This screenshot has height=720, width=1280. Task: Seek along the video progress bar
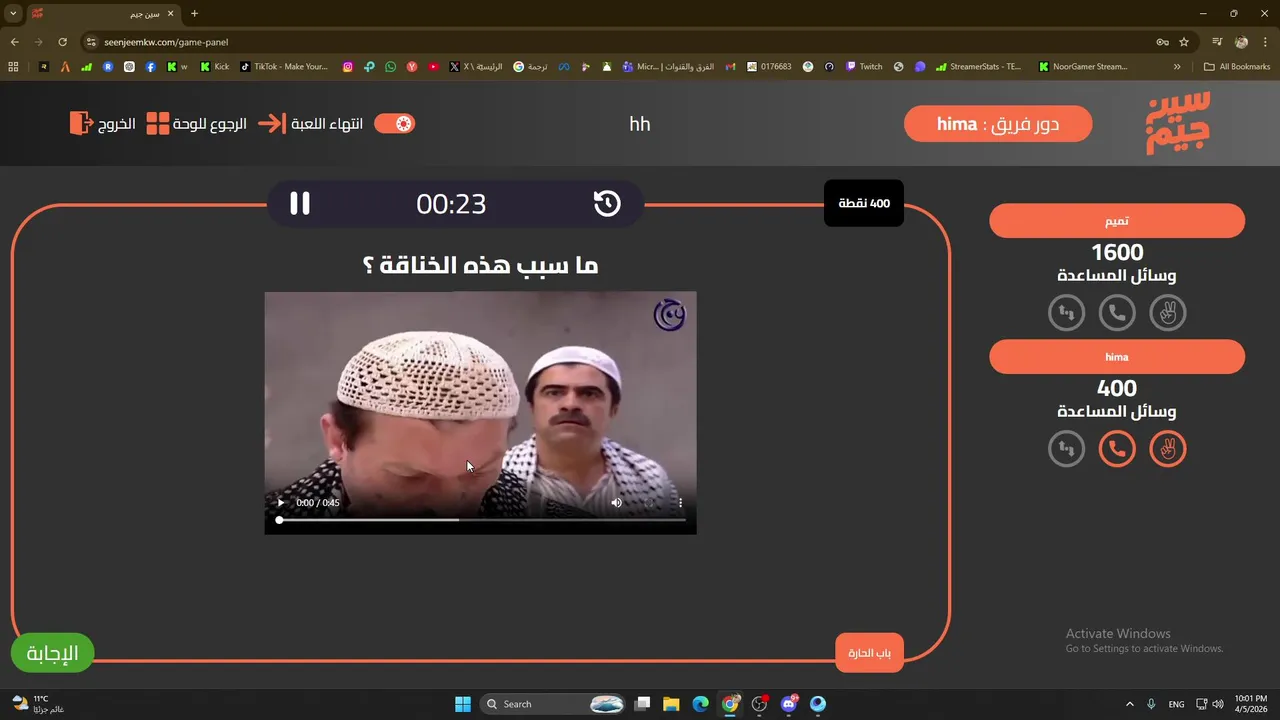click(482, 520)
